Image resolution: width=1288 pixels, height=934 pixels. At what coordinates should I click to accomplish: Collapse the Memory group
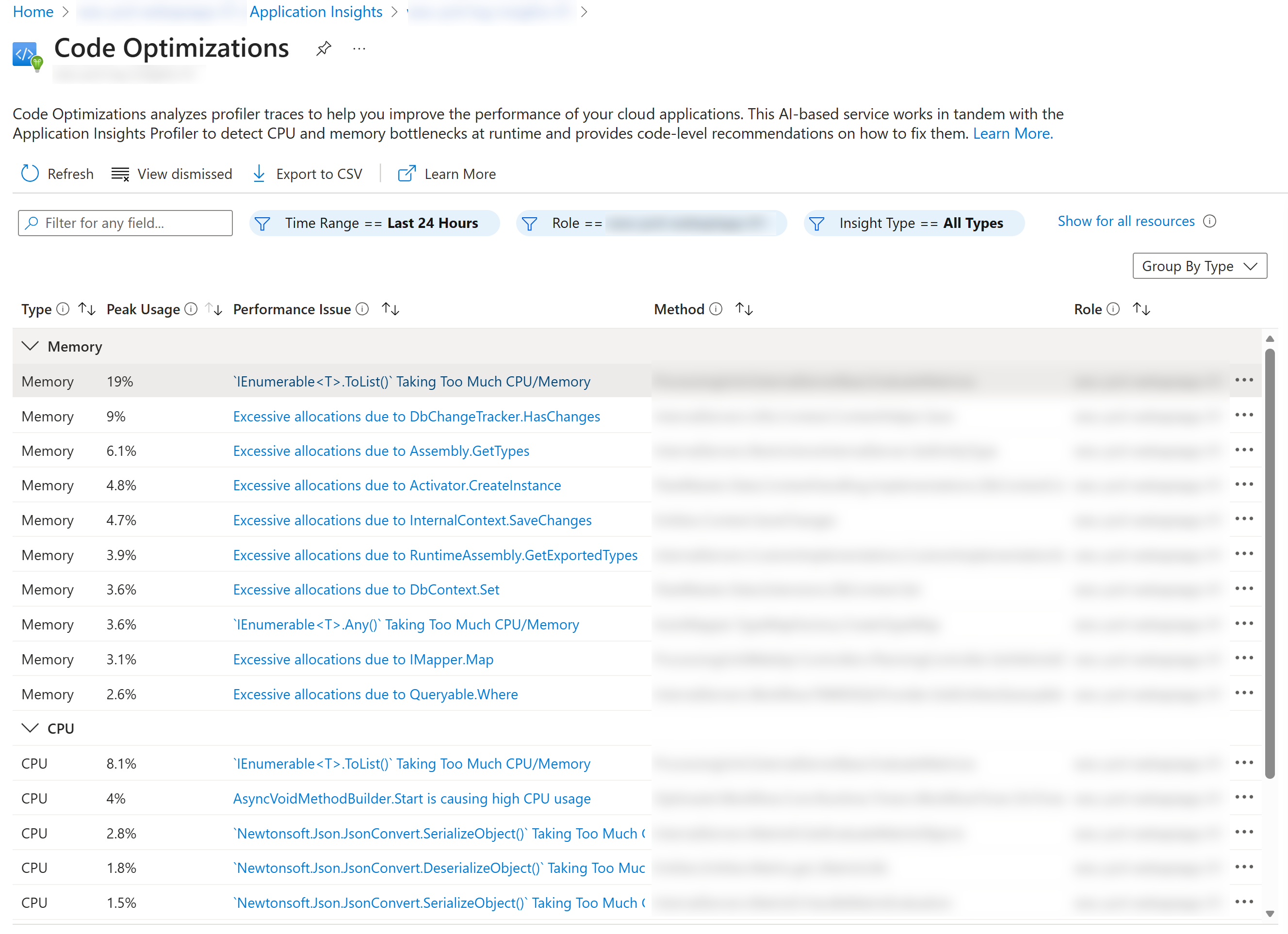30,346
